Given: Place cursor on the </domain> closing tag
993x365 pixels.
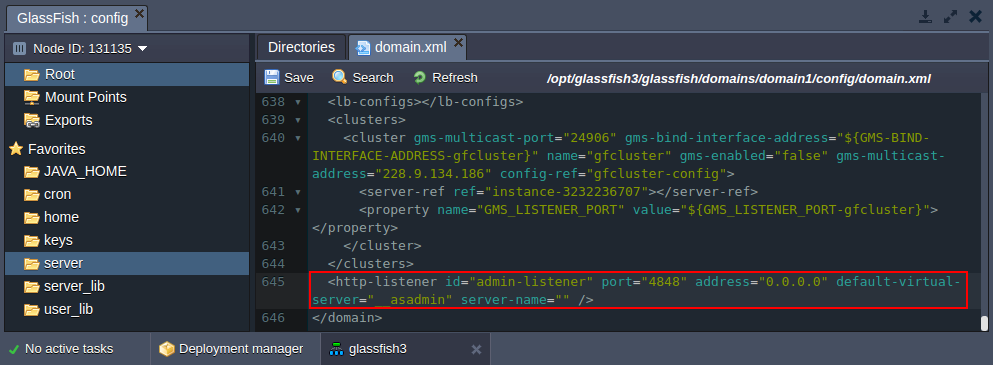Looking at the screenshot, I should (x=347, y=317).
